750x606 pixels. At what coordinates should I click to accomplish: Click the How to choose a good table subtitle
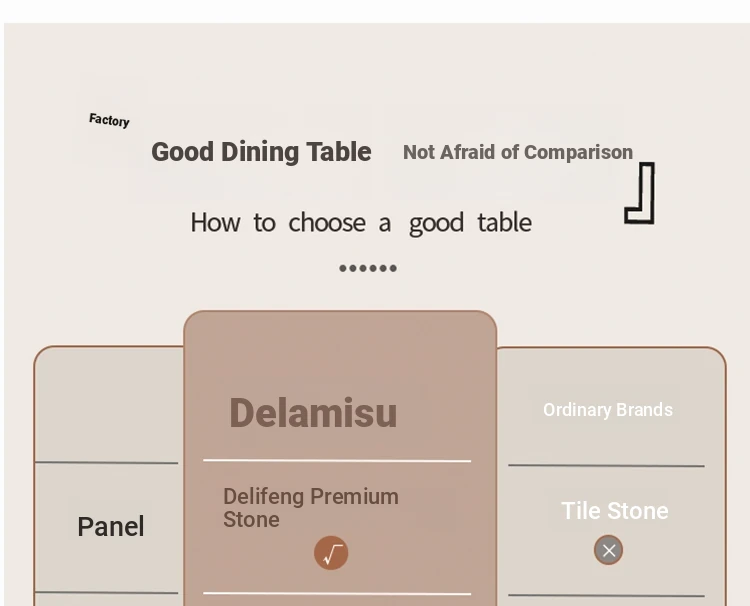pos(360,222)
